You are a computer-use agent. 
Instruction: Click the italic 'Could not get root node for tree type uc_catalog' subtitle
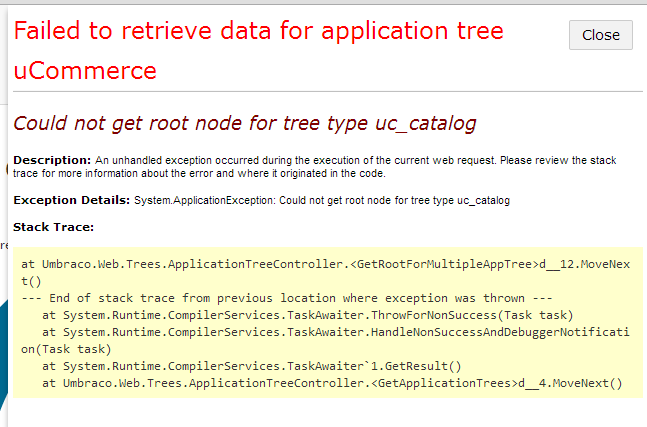click(245, 123)
